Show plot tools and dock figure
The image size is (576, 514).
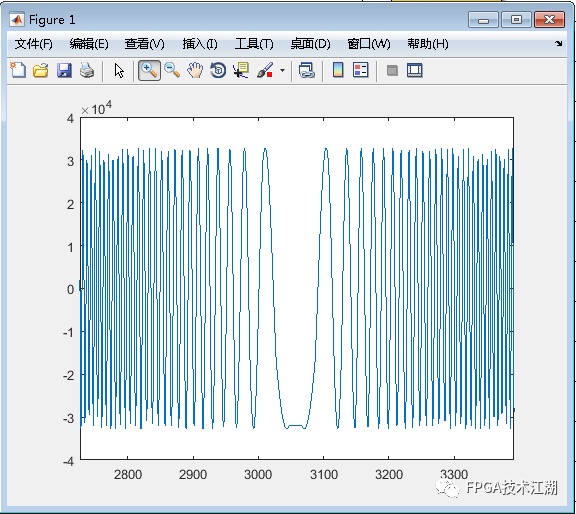point(415,70)
